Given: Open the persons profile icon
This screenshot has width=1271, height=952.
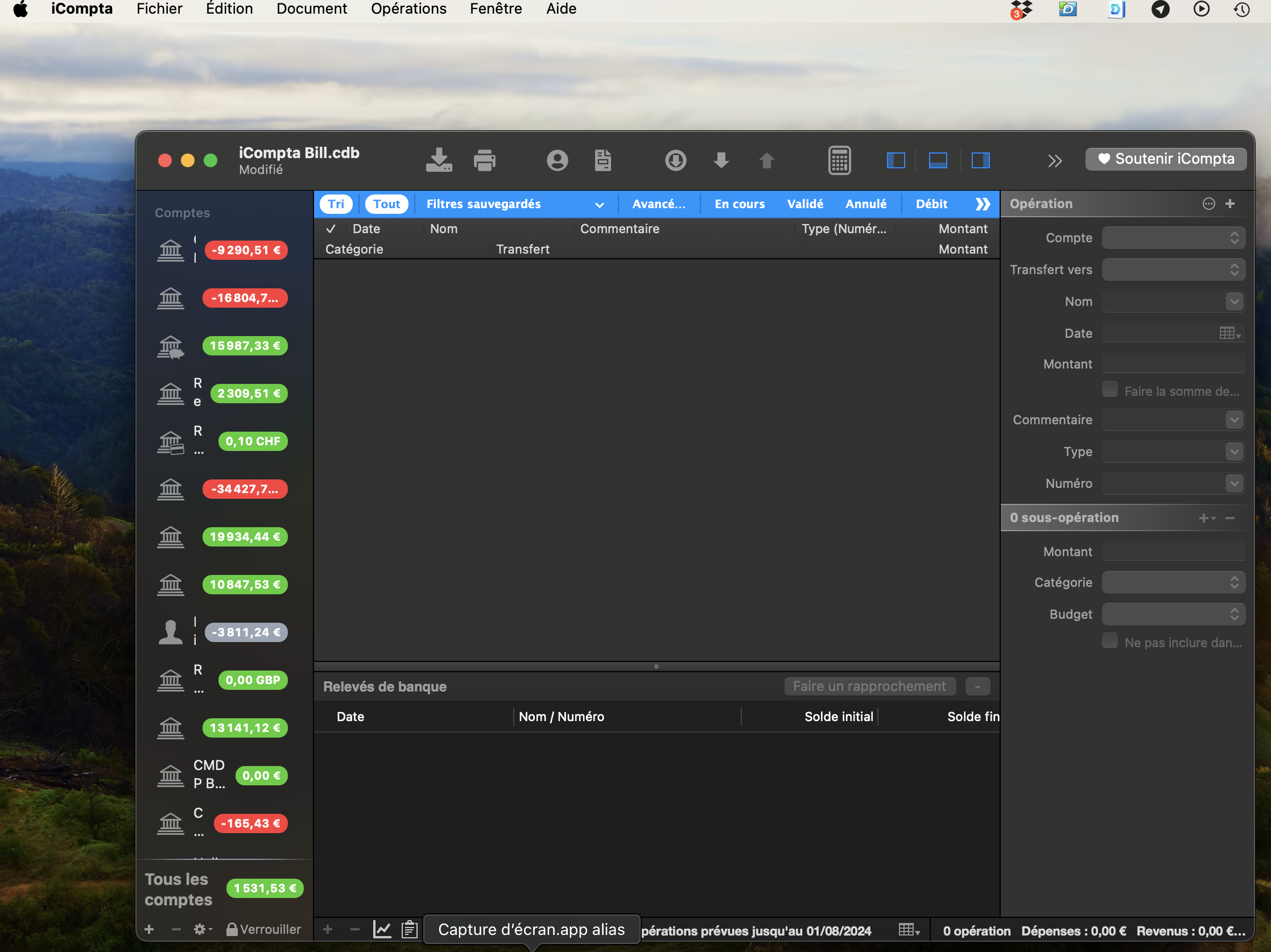Looking at the screenshot, I should click(558, 160).
